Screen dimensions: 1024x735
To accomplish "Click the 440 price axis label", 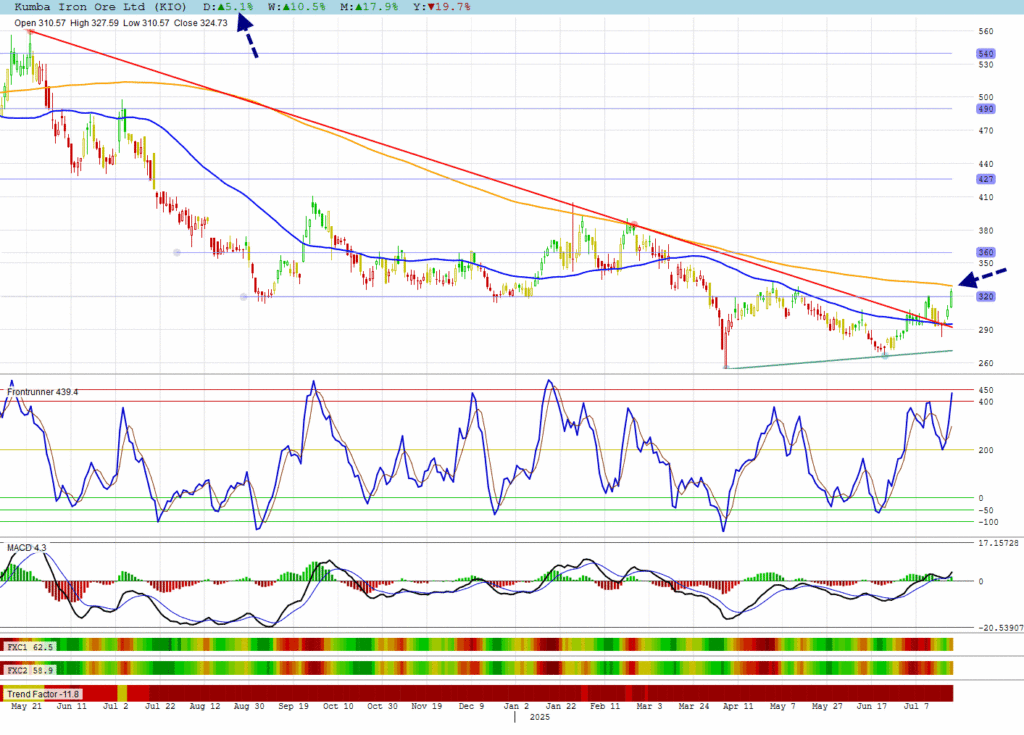I will (985, 164).
